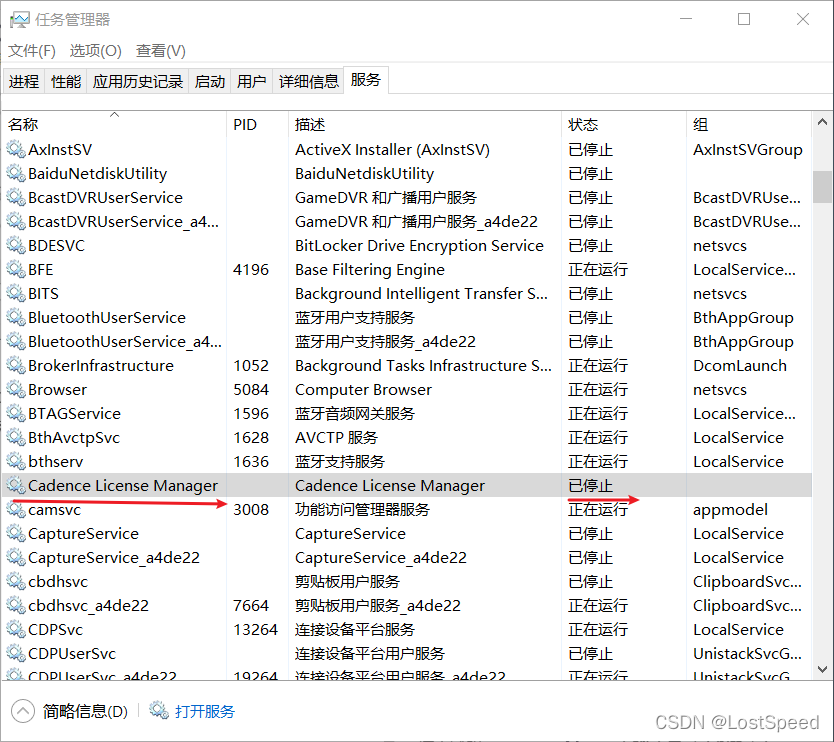
Task: Open the 查看(V) menu
Action: pos(161,50)
